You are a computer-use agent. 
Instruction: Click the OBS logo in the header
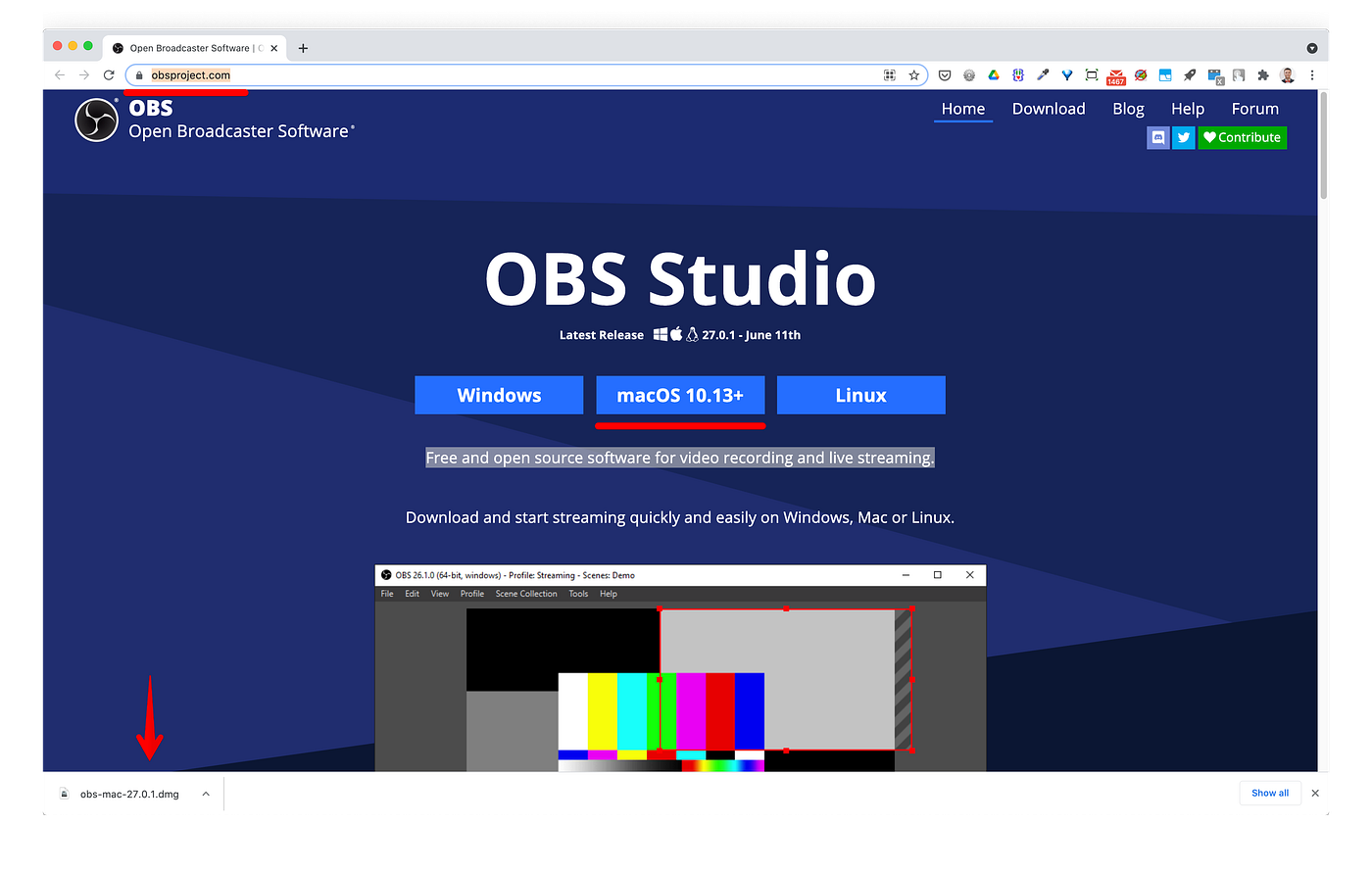coord(97,121)
